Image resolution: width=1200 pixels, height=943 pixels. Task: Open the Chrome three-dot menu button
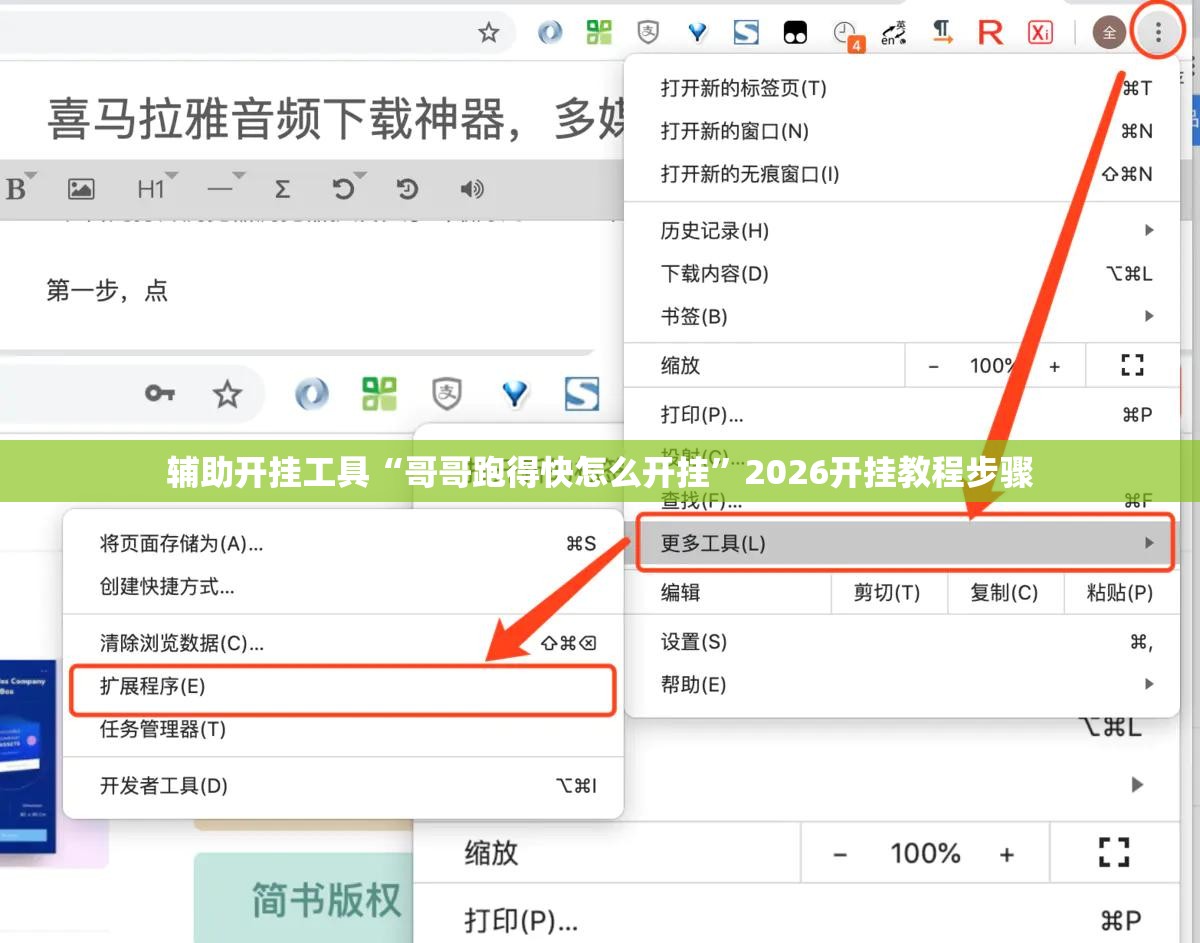coord(1158,32)
